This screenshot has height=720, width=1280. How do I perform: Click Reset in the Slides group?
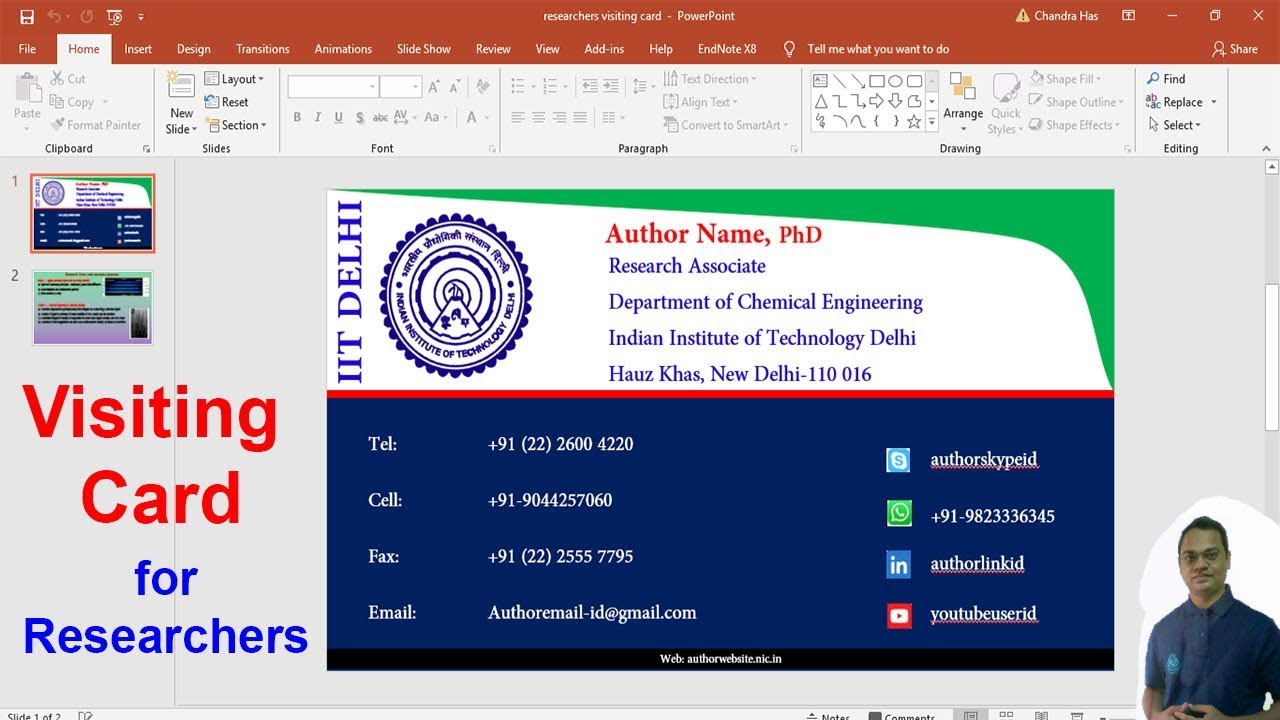pos(227,102)
